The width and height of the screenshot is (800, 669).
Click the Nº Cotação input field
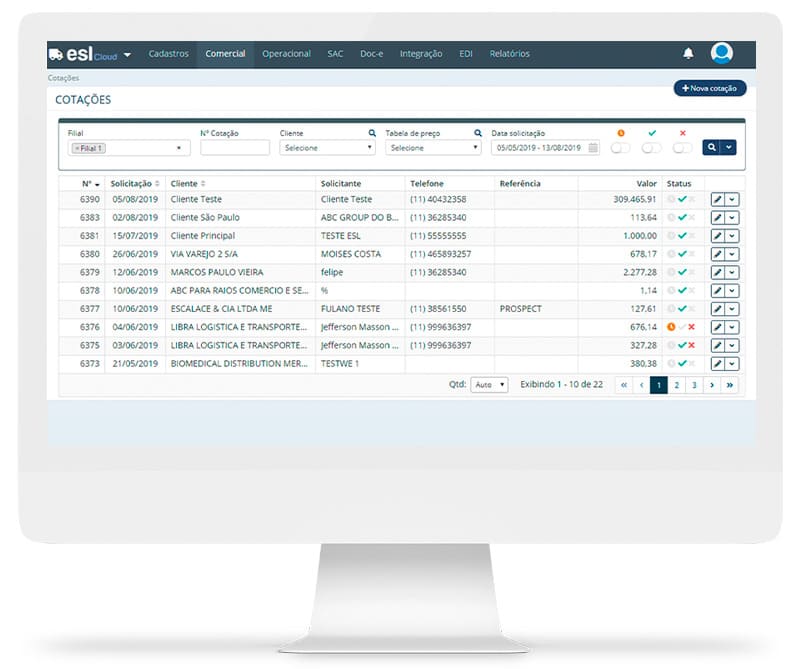[235, 148]
